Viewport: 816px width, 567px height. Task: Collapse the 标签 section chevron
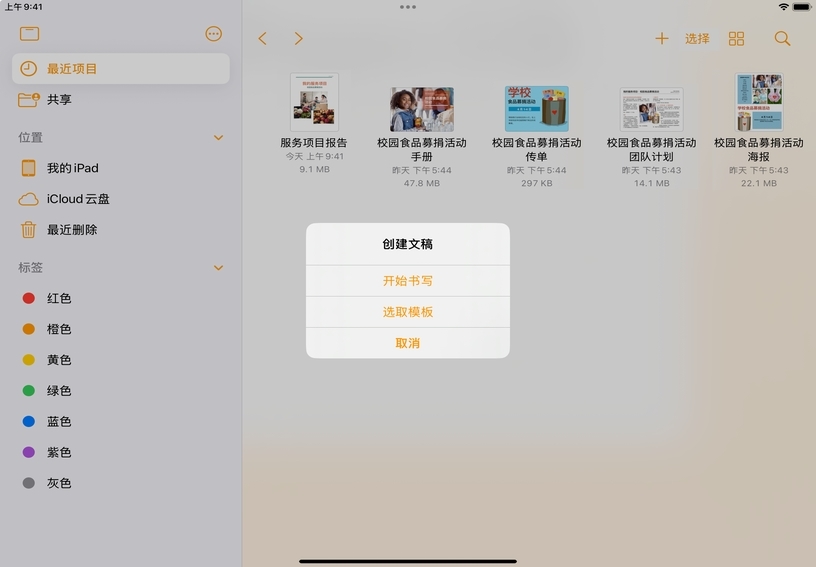click(x=218, y=268)
